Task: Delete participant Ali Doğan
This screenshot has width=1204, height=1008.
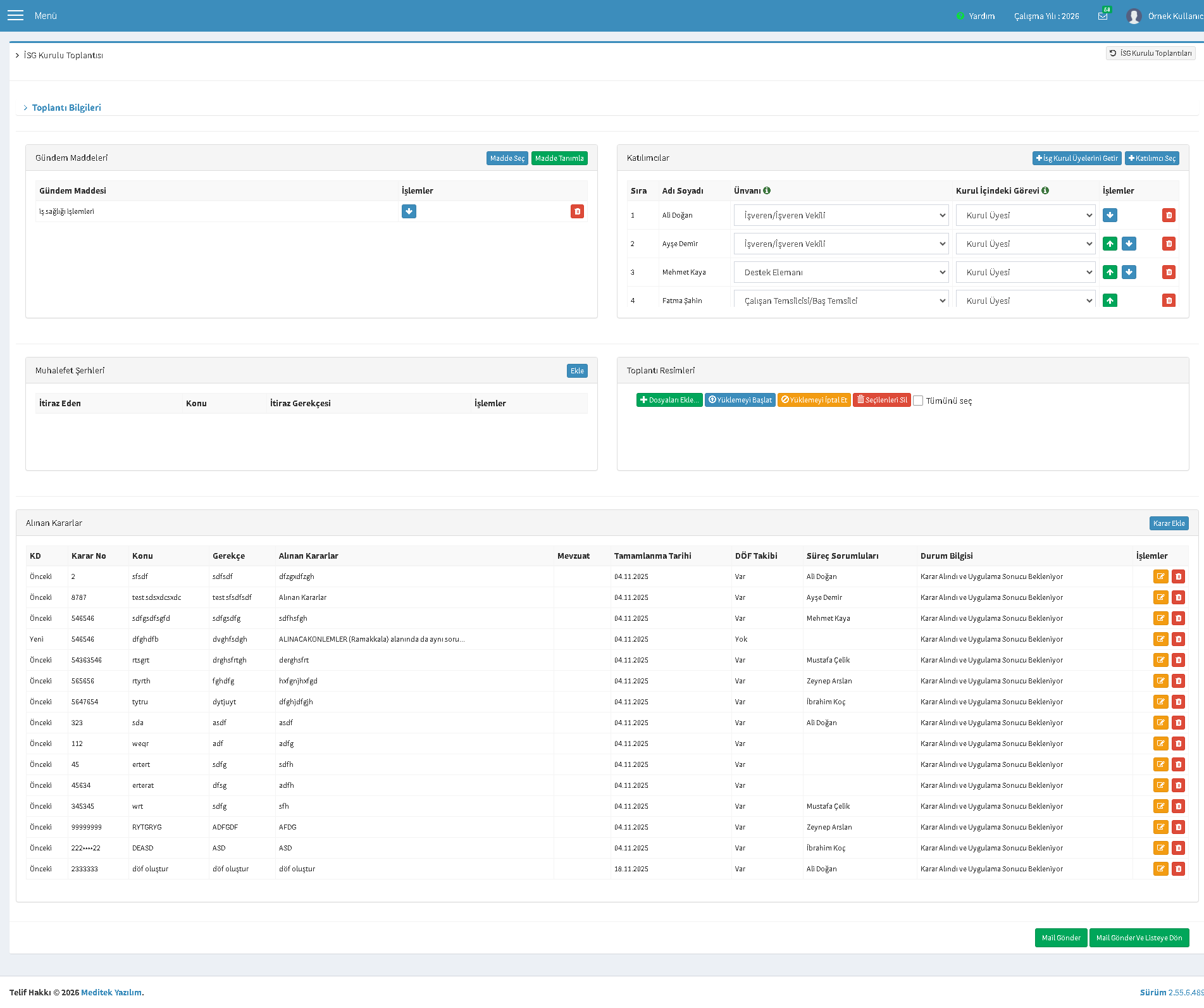Action: pyautogui.click(x=1169, y=215)
